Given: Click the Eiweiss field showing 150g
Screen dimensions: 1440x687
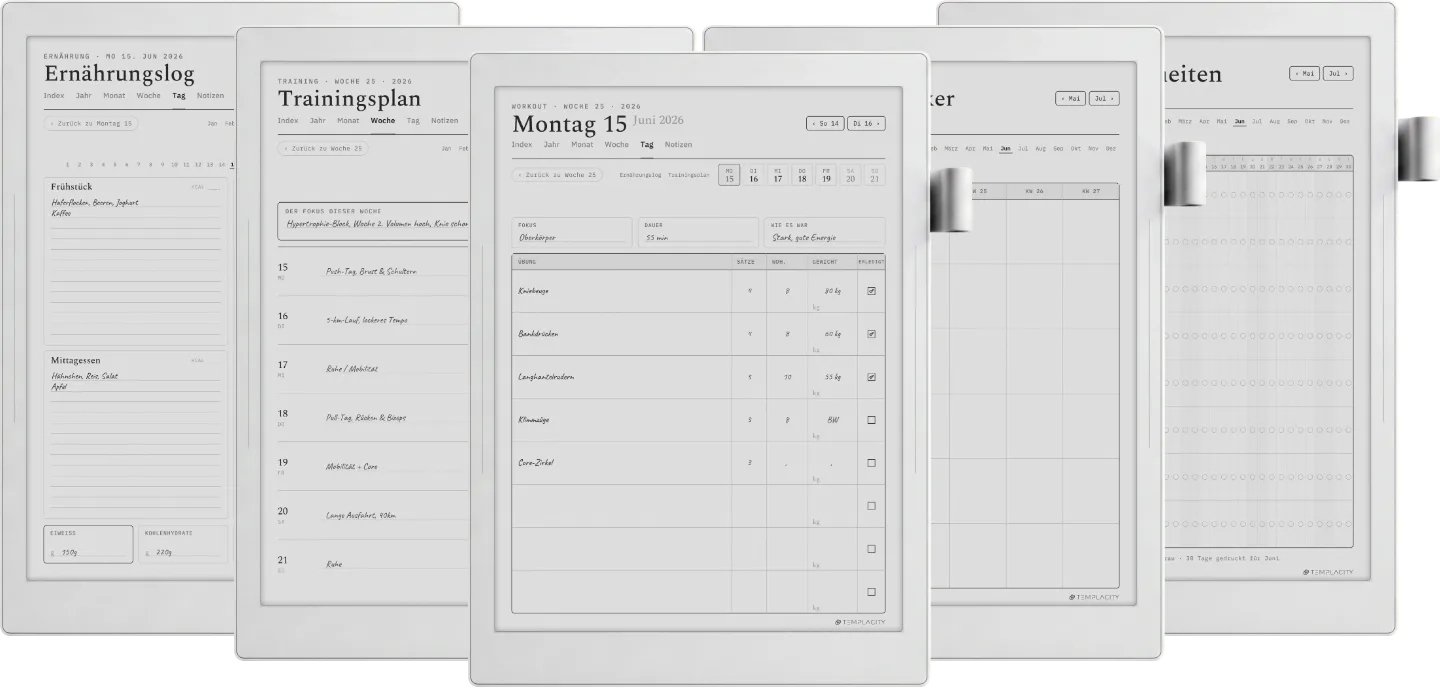Looking at the screenshot, I should (x=88, y=544).
